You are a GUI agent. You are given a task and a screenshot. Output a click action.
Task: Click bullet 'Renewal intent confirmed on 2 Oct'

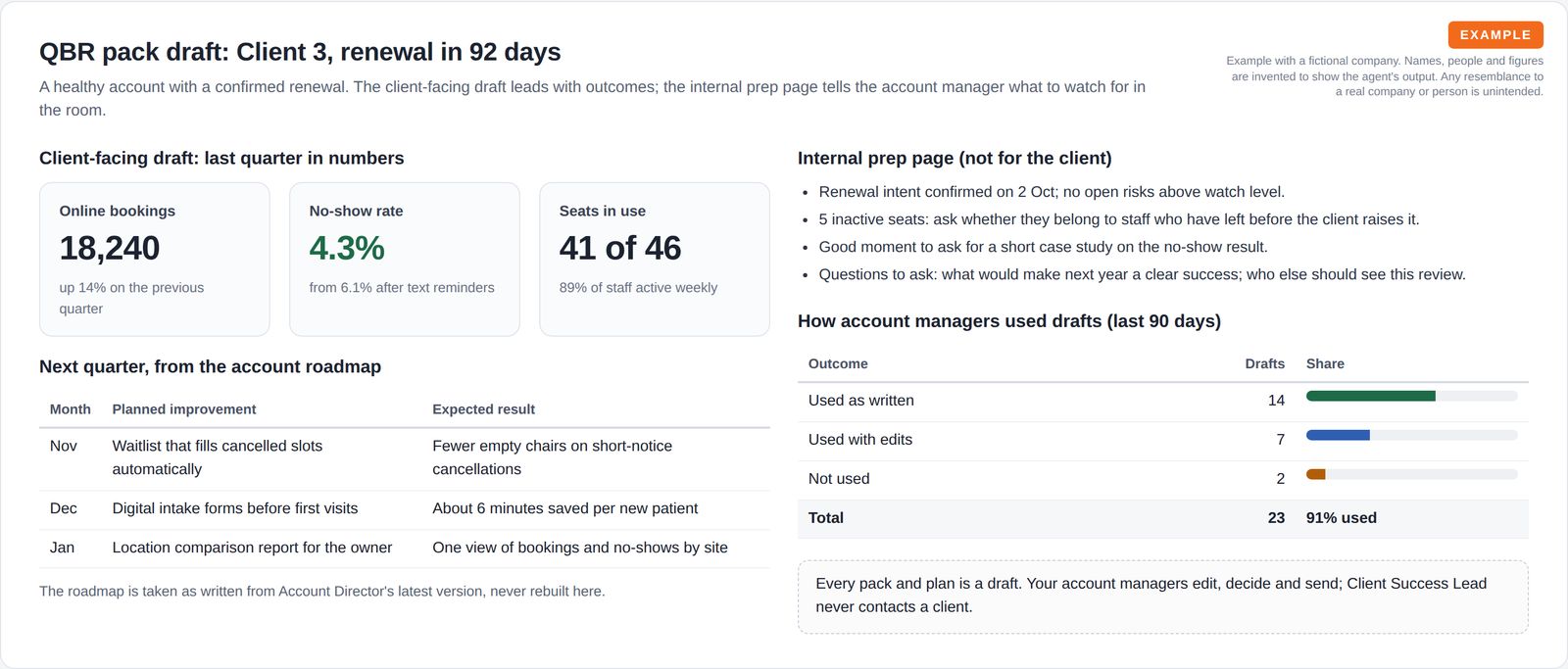[x=1052, y=192]
